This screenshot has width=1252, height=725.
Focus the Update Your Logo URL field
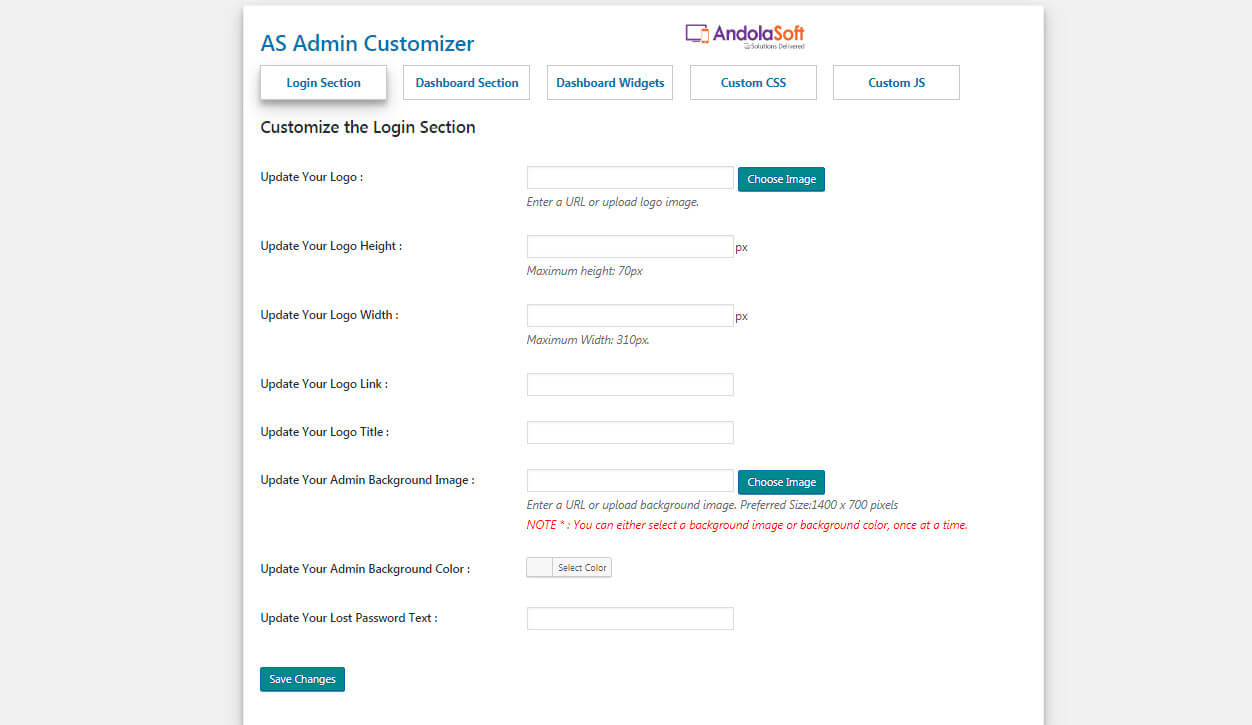[x=630, y=178]
